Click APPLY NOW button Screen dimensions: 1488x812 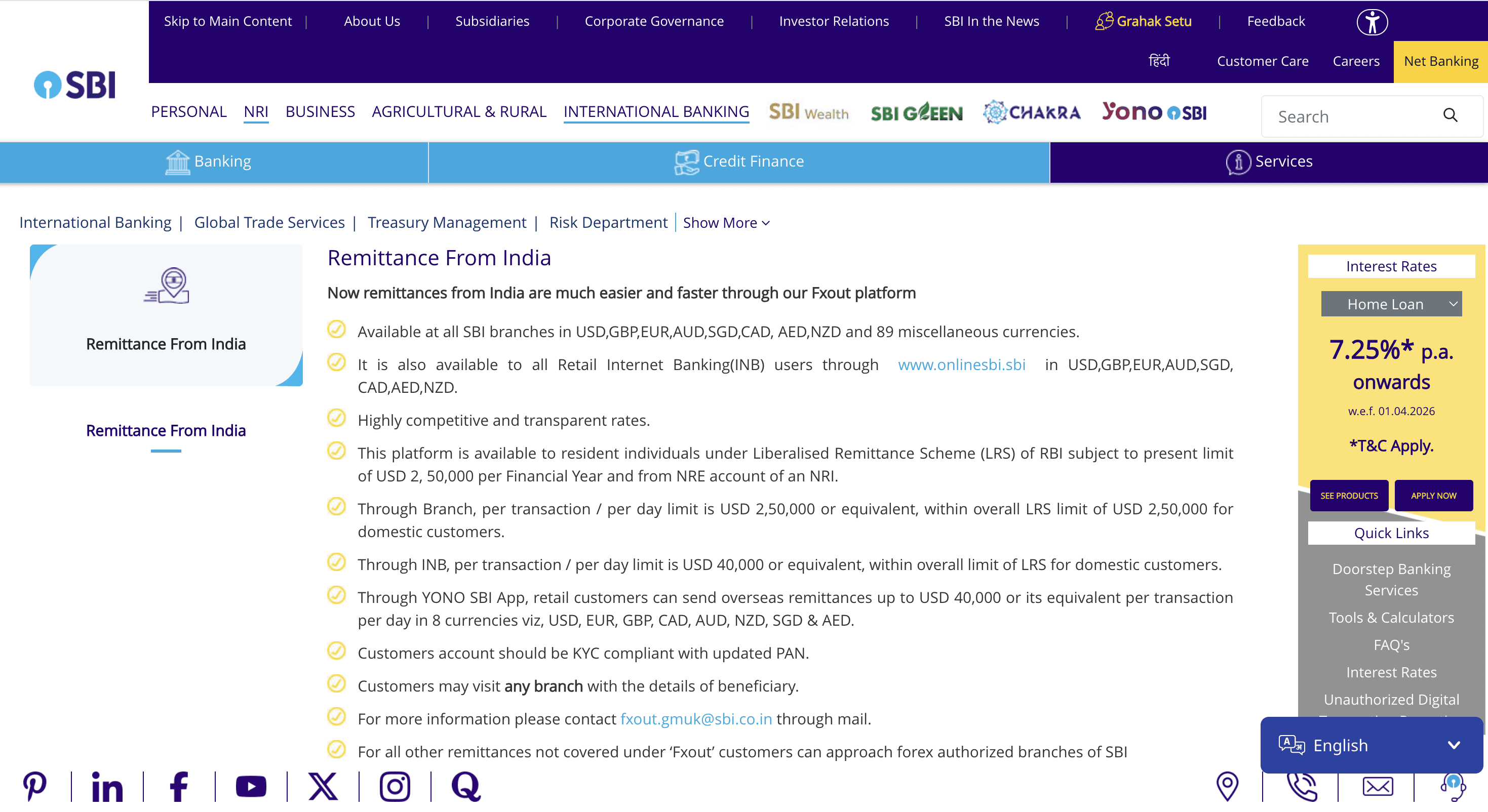click(x=1433, y=496)
